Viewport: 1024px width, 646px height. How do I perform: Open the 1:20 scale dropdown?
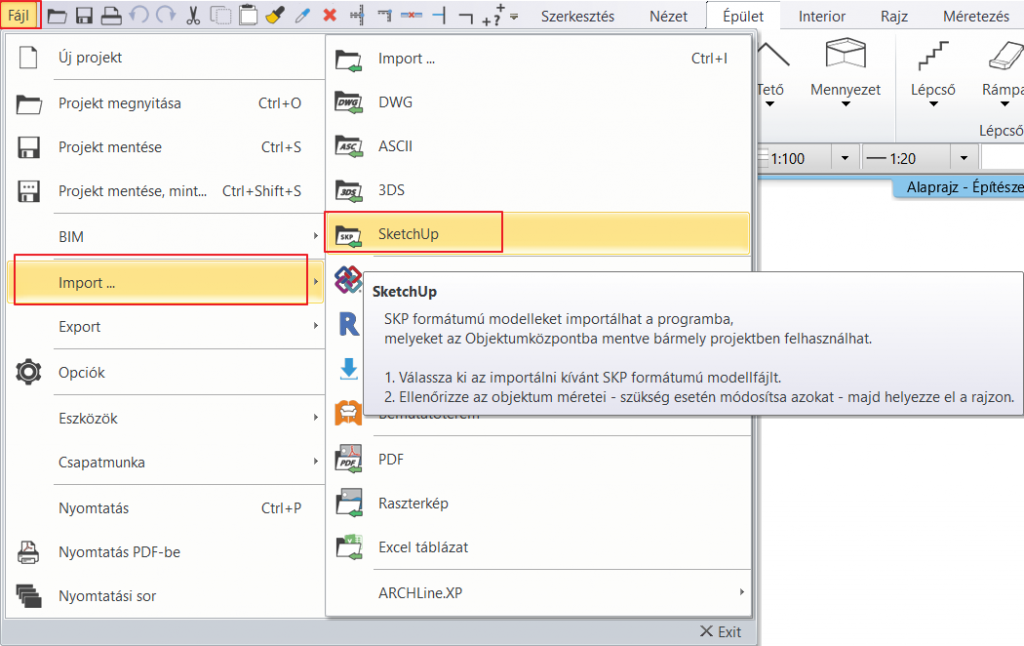[x=964, y=158]
